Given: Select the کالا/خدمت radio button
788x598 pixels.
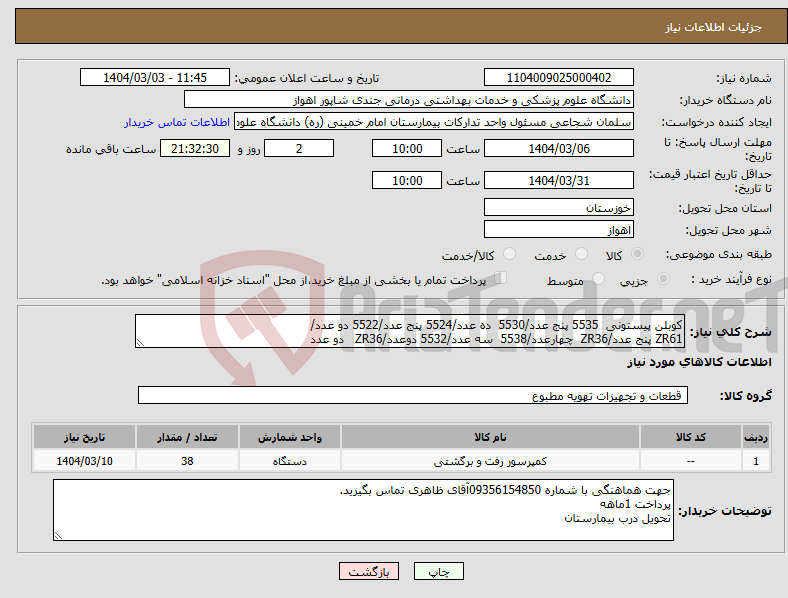Looking at the screenshot, I should tap(509, 254).
